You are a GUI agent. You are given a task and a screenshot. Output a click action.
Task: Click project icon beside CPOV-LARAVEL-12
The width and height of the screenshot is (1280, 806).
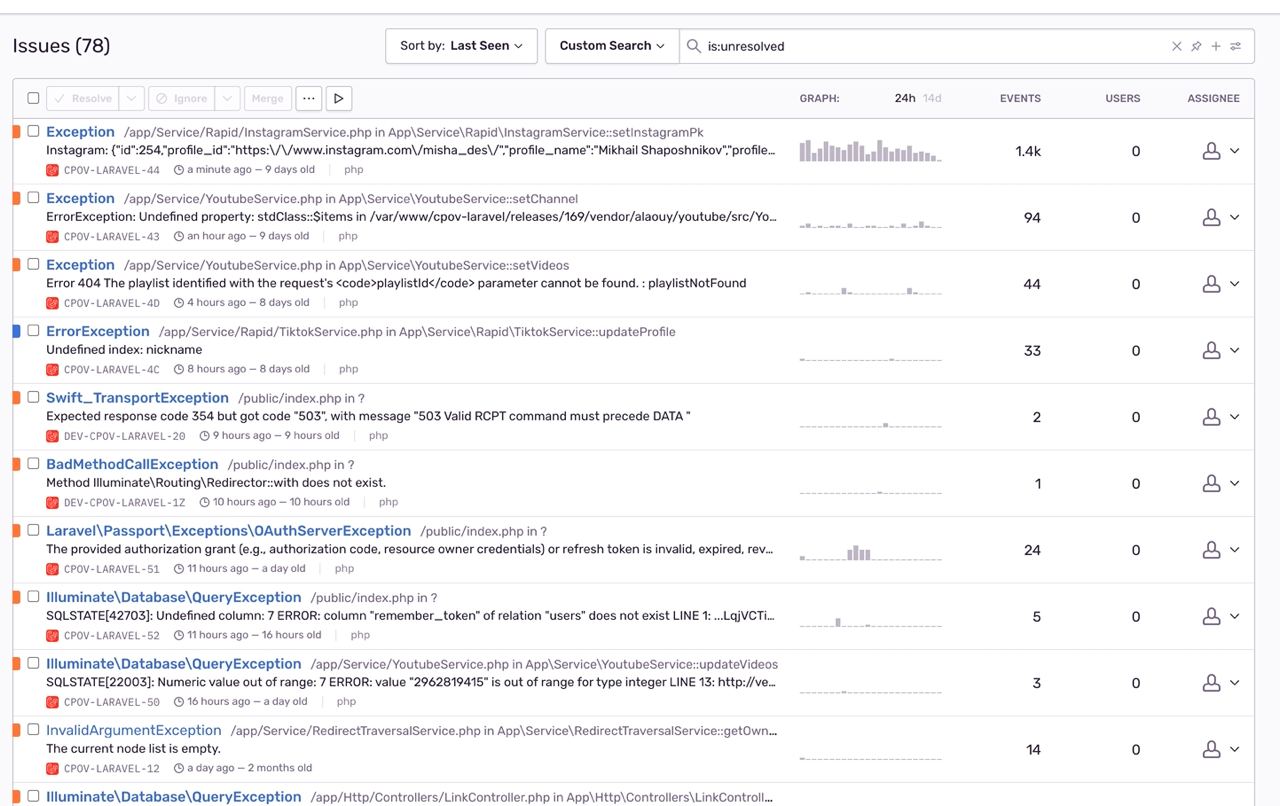[53, 768]
